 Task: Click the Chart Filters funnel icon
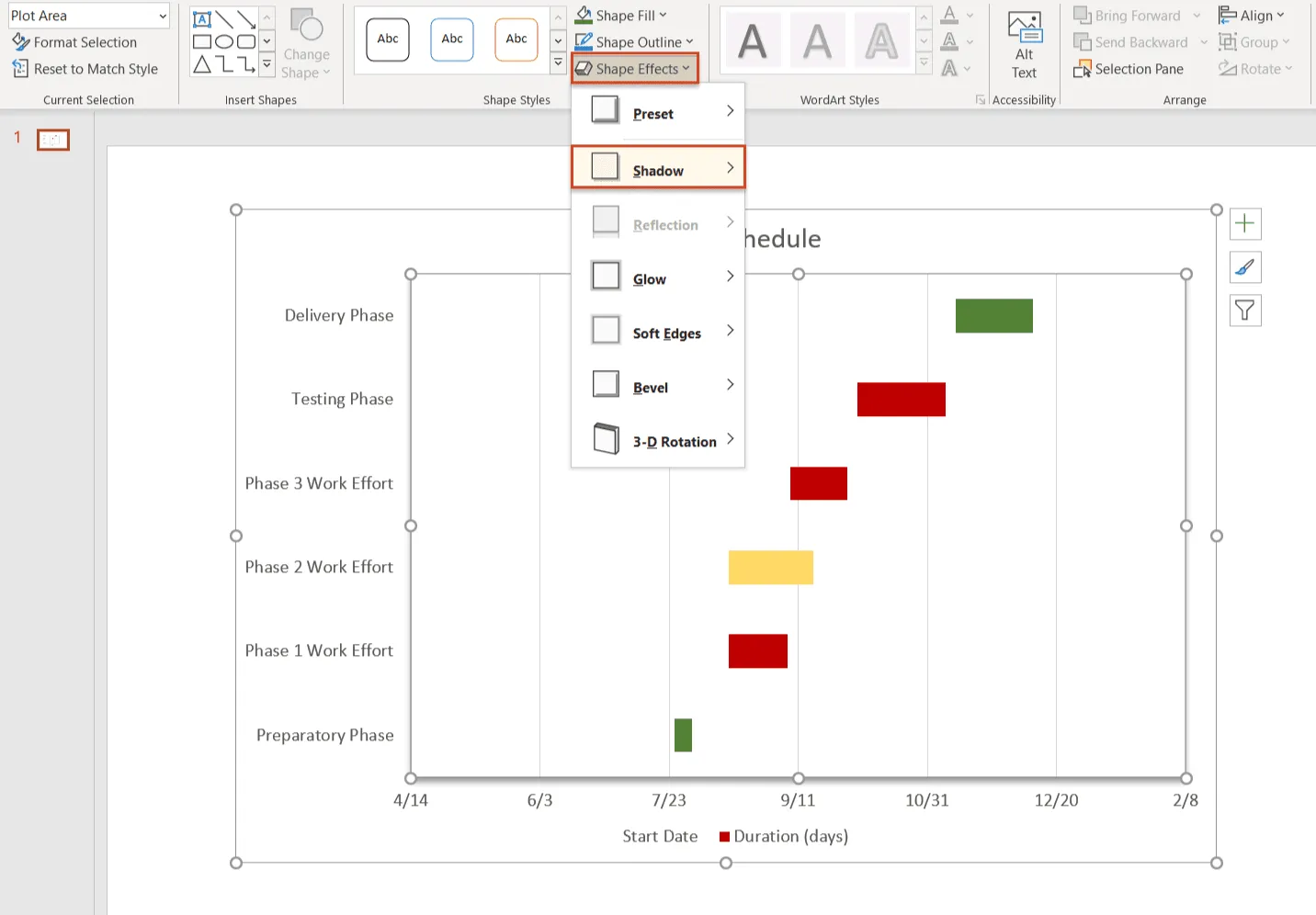[1244, 311]
